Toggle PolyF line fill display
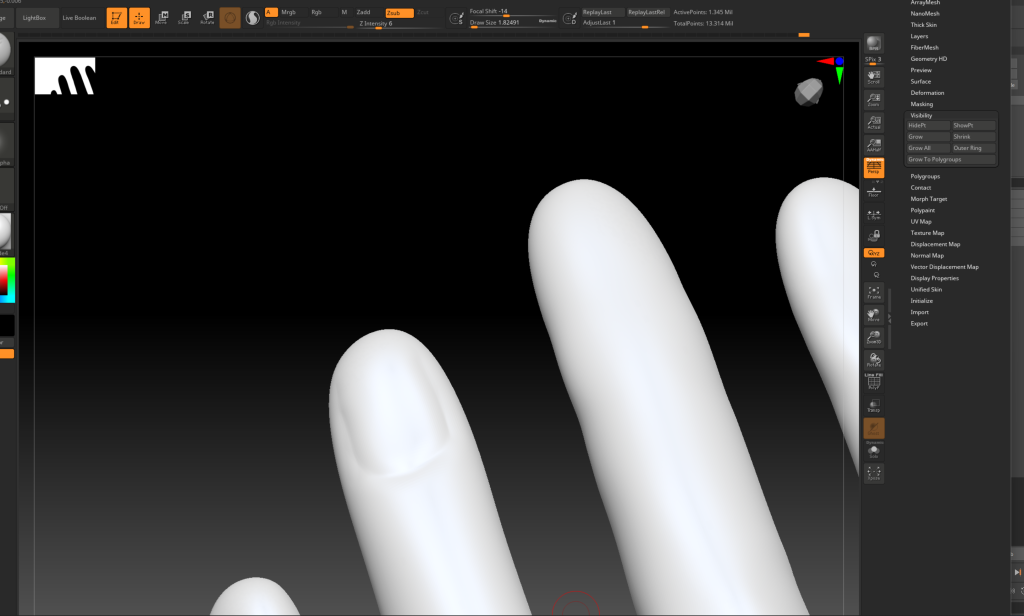The image size is (1024, 616). tap(874, 381)
